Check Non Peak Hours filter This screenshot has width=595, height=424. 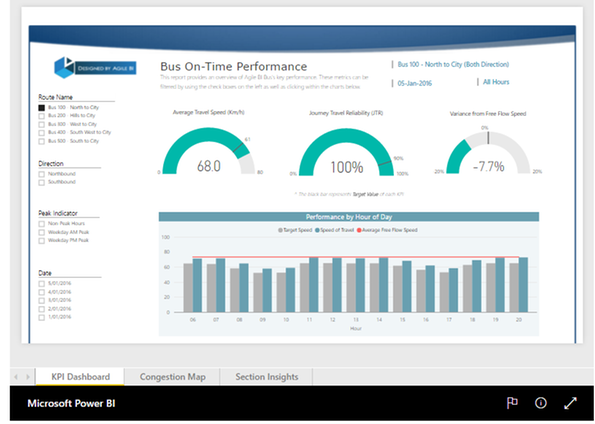pyautogui.click(x=42, y=224)
